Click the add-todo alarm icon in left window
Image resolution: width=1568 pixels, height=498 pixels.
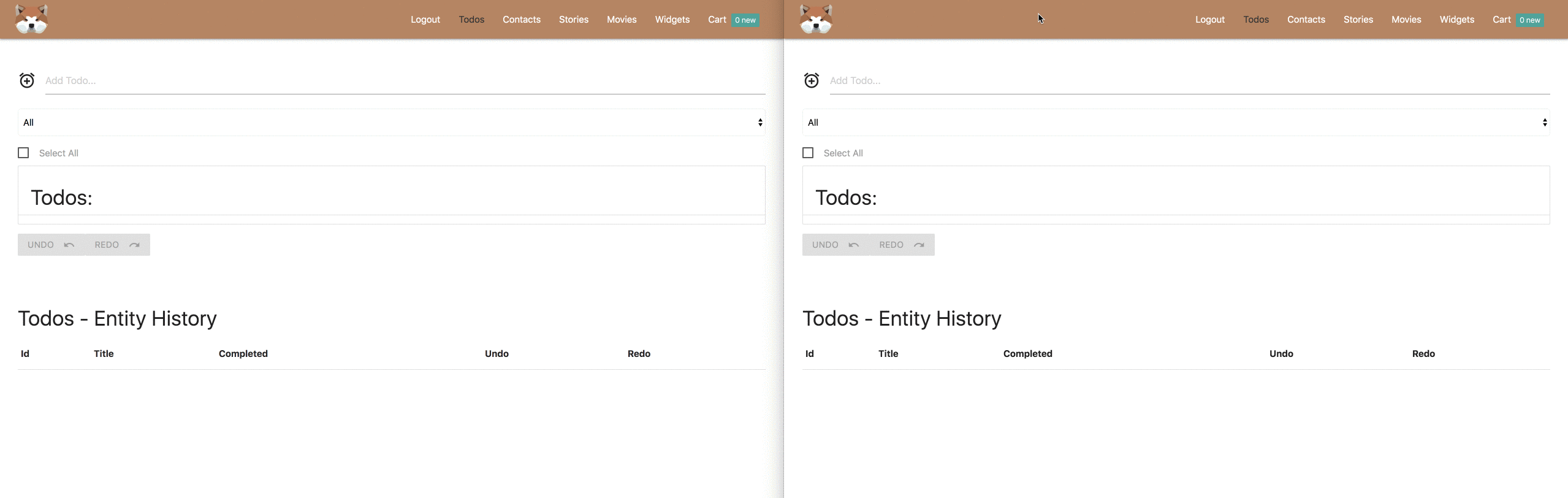(x=27, y=80)
